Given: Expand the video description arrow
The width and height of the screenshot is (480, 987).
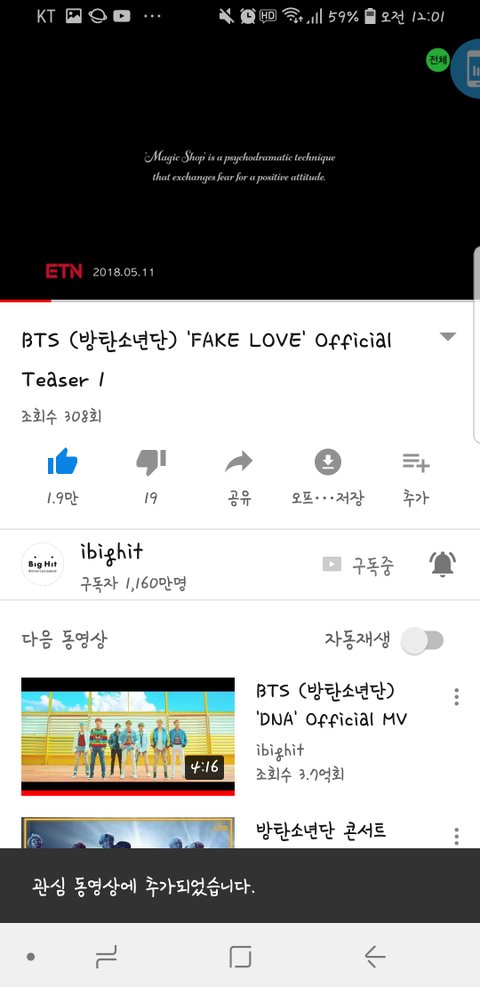Looking at the screenshot, I should point(447,337).
